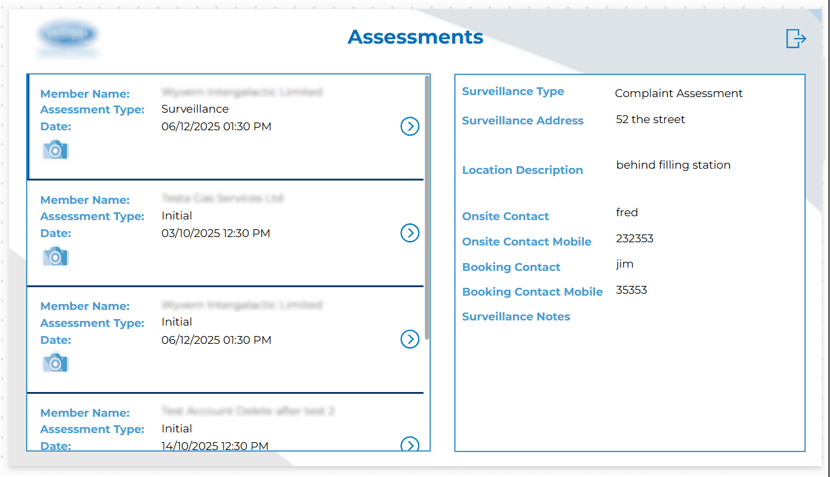This screenshot has height=477, width=830.
Task: Click the Complaint Assessment surveillance type value
Action: pos(678,93)
